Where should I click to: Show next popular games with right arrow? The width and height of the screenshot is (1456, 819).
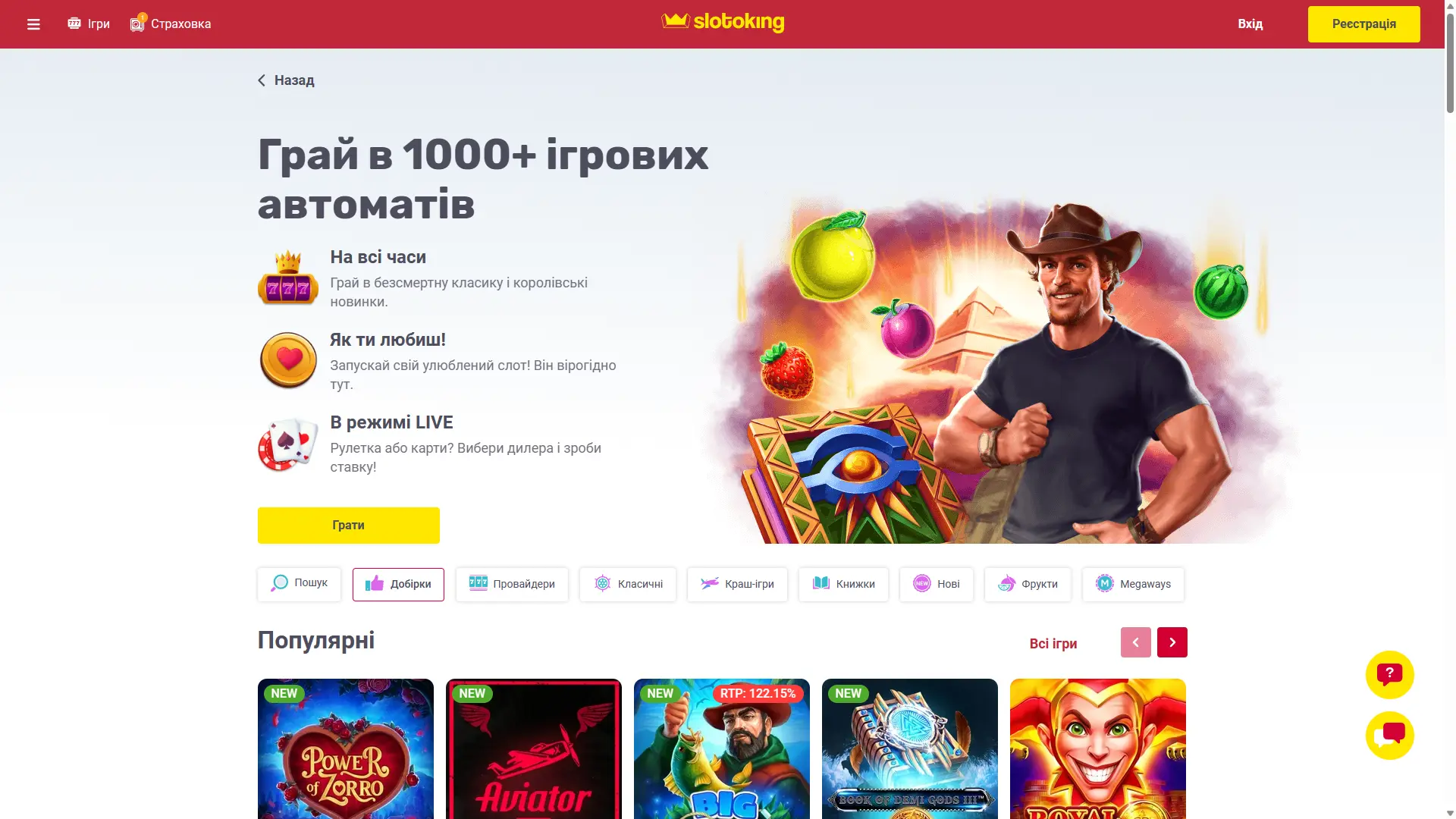(x=1172, y=642)
